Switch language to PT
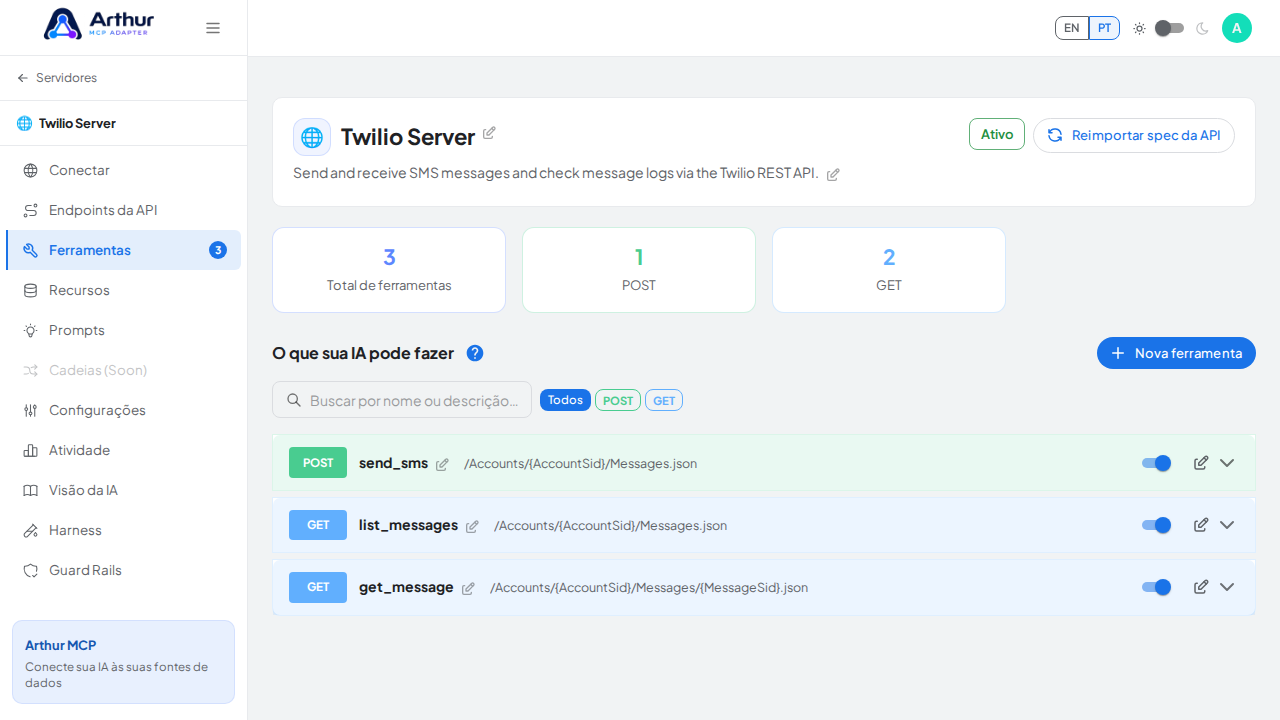Viewport: 1280px width, 720px height. [x=1104, y=28]
